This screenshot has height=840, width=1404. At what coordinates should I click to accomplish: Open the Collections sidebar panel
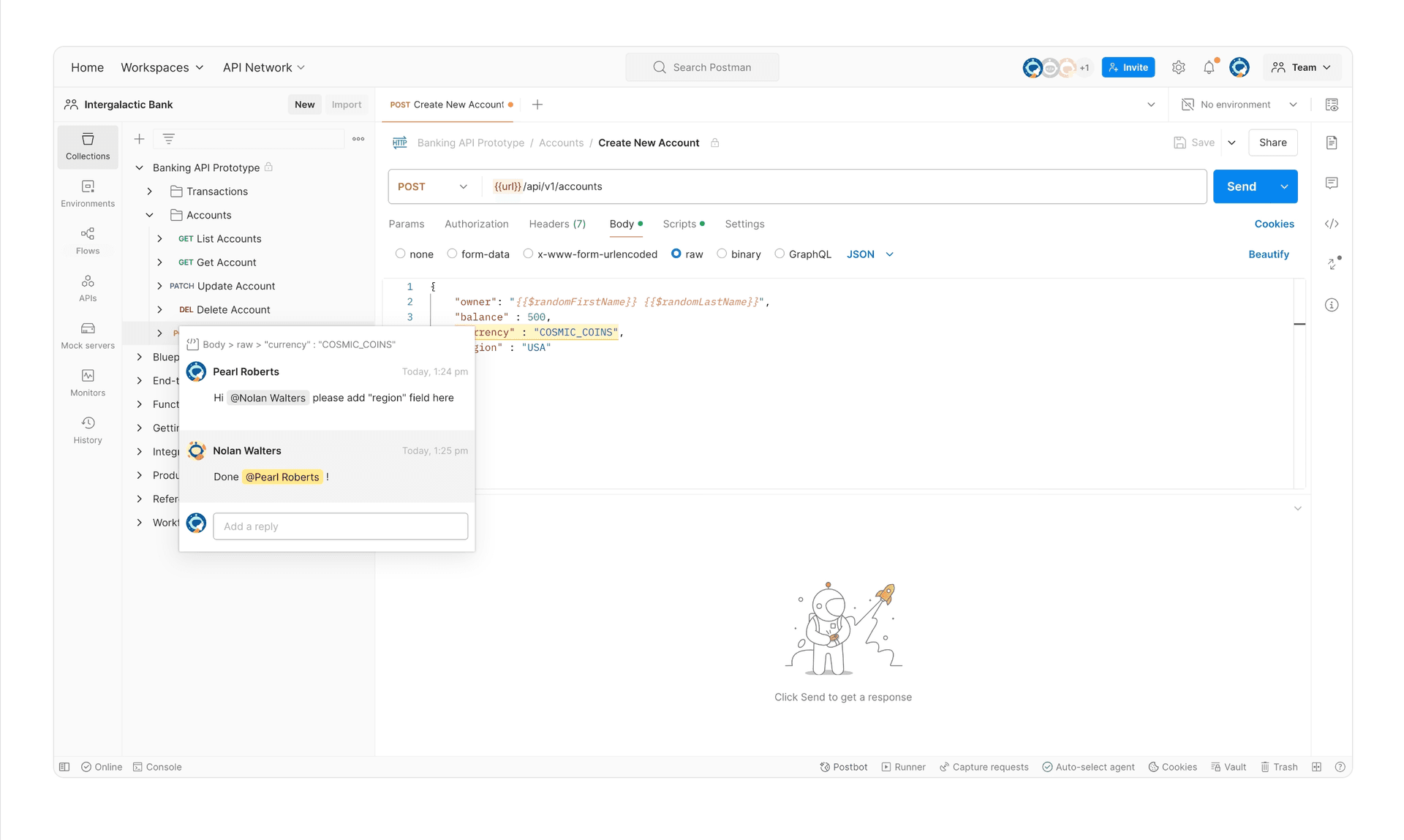pos(88,146)
